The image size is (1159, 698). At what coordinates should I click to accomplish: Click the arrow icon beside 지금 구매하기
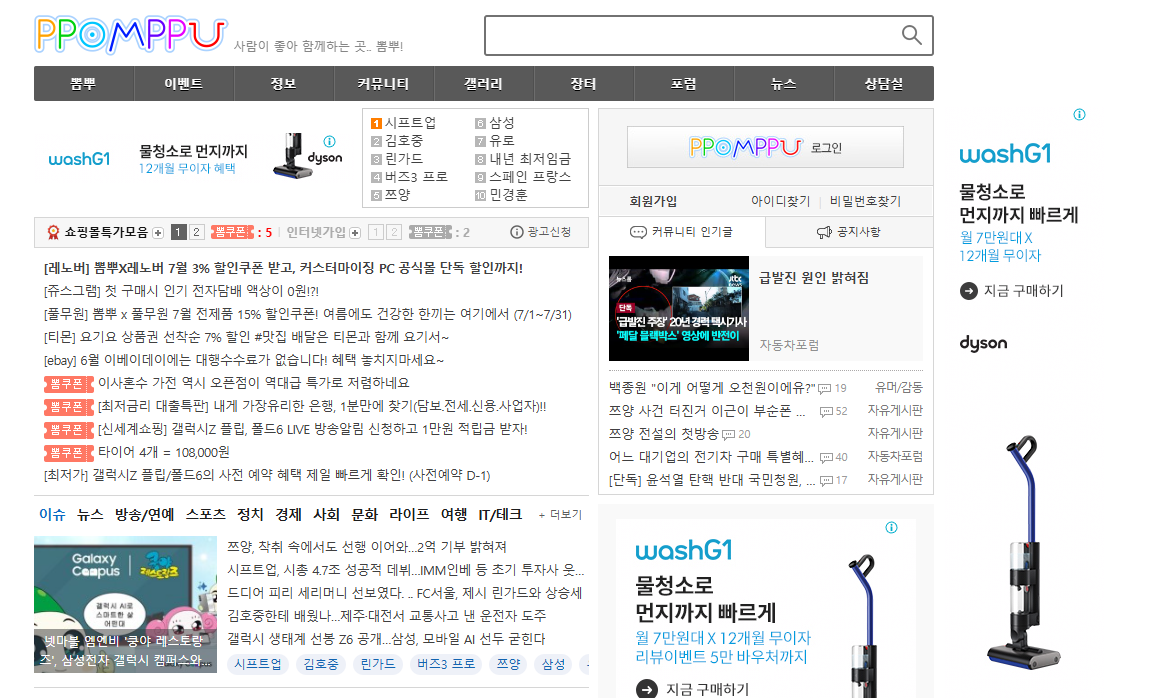[968, 291]
